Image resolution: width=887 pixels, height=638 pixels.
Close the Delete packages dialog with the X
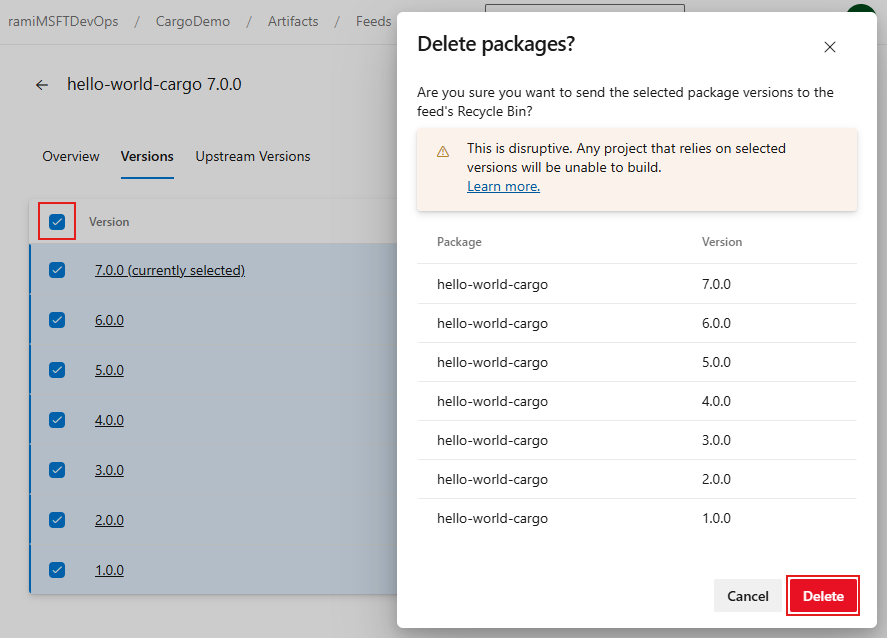pos(829,46)
